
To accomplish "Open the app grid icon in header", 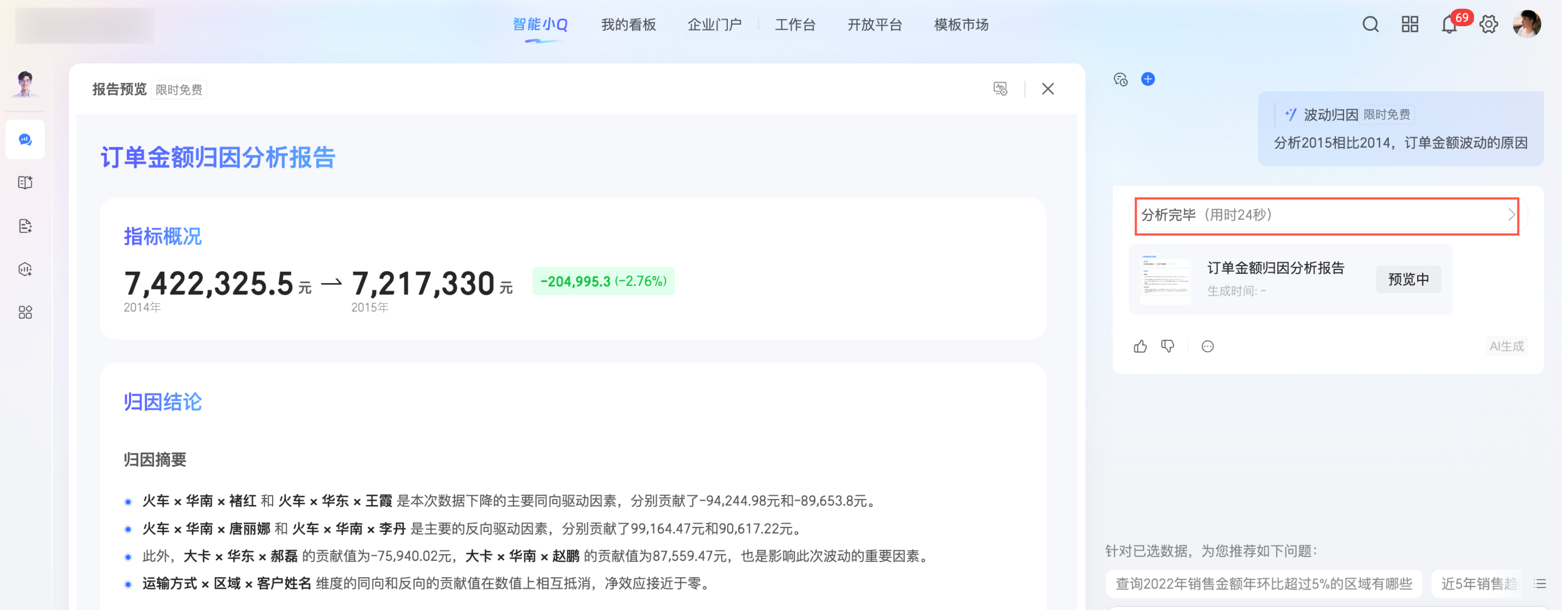I will [x=1410, y=24].
